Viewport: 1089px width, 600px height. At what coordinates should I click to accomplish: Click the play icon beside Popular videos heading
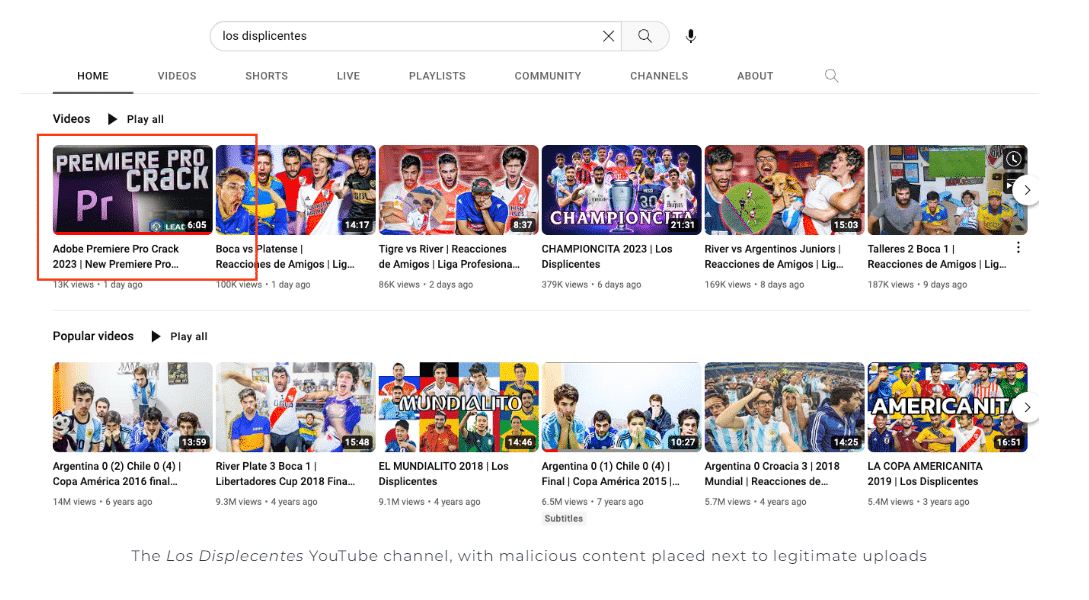click(x=156, y=337)
